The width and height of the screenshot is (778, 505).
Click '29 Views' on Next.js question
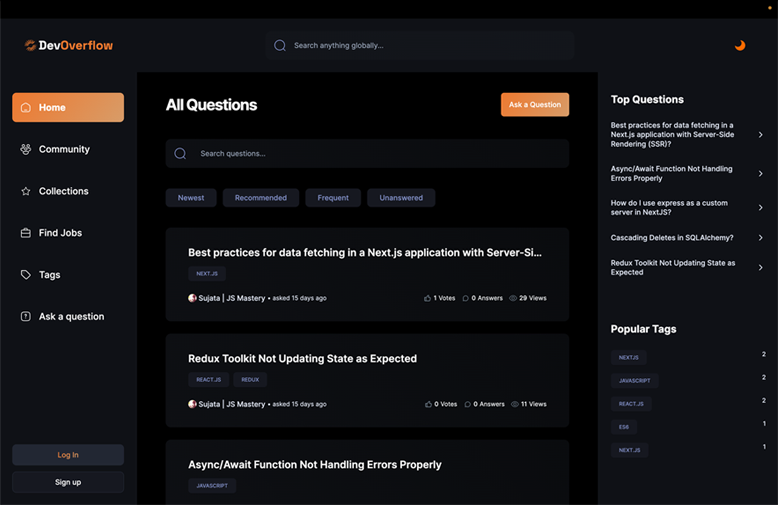pyautogui.click(x=533, y=298)
